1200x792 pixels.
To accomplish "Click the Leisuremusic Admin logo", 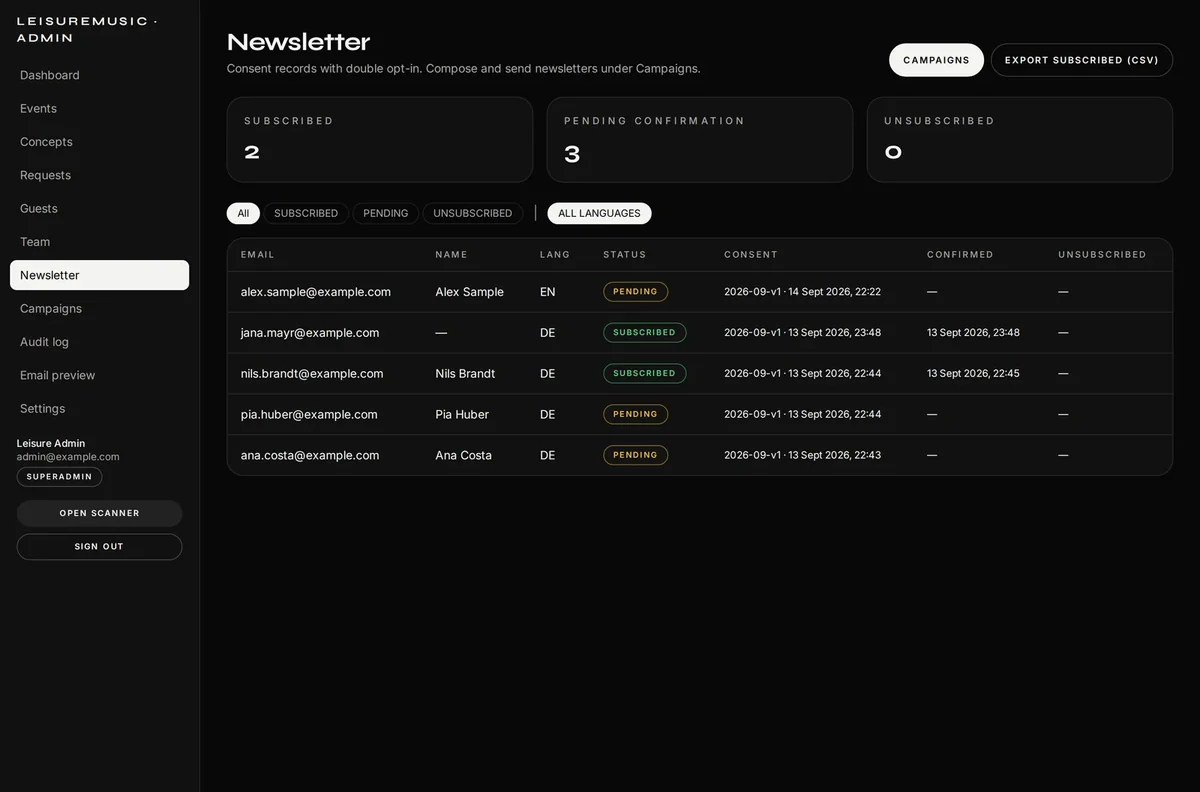I will click(86, 29).
